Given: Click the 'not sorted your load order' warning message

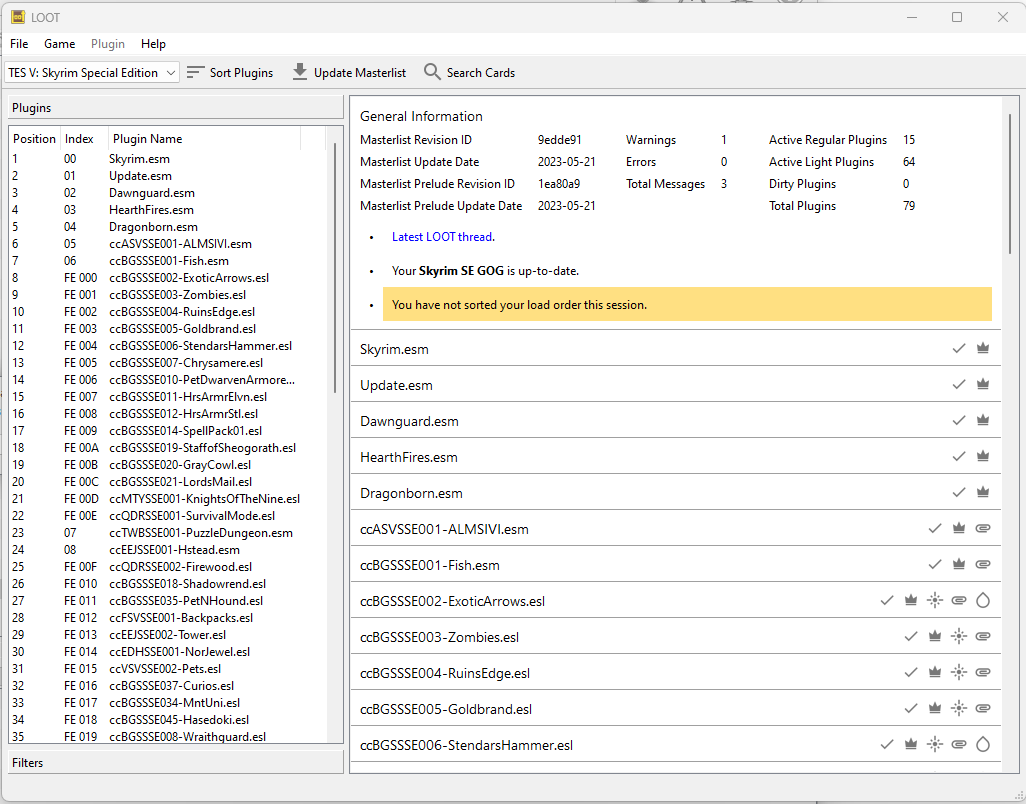Looking at the screenshot, I should 687,304.
